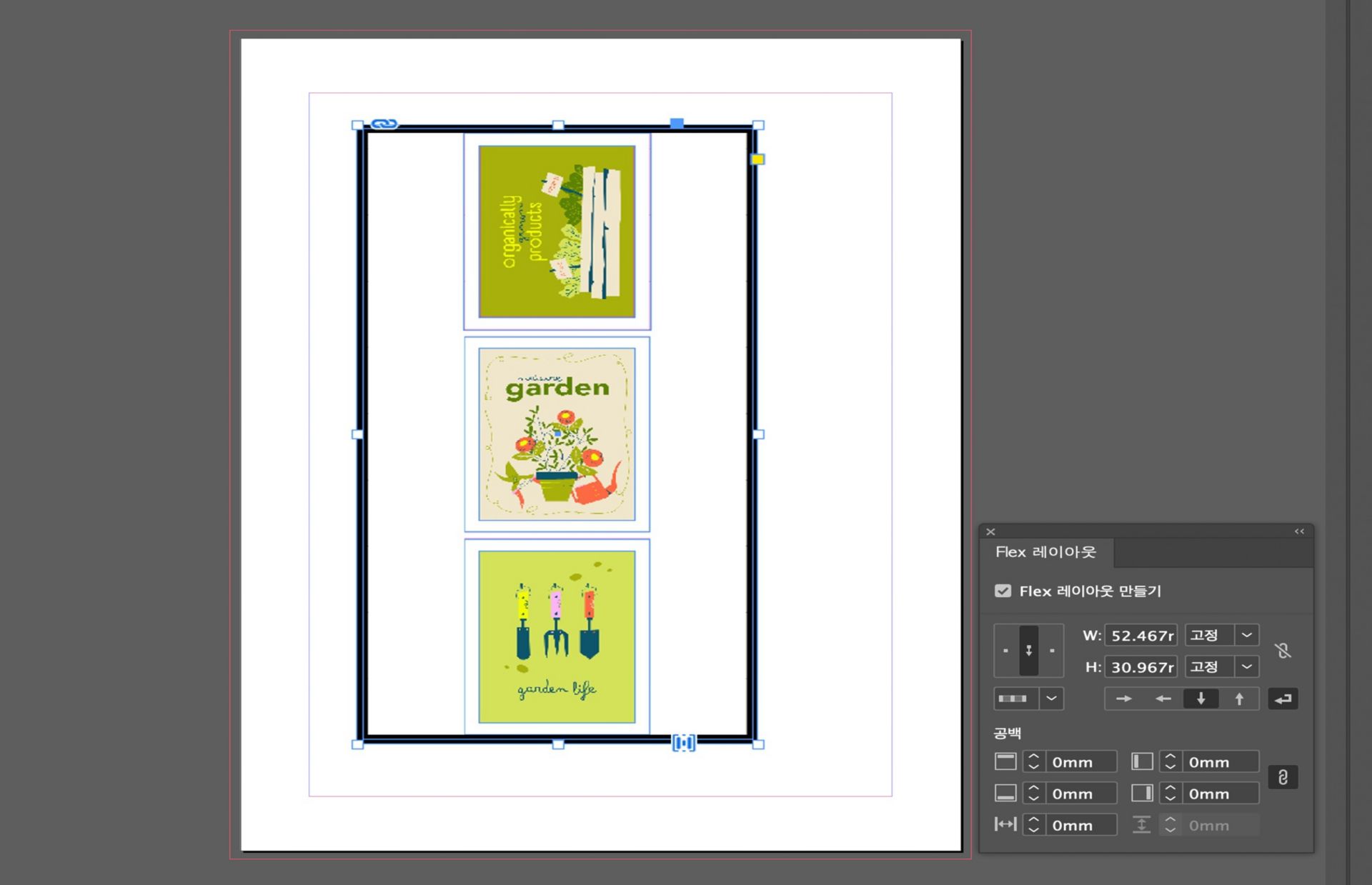This screenshot has width=1372, height=885.
Task: Open the height 고정 sizing dropdown
Action: (x=1246, y=666)
